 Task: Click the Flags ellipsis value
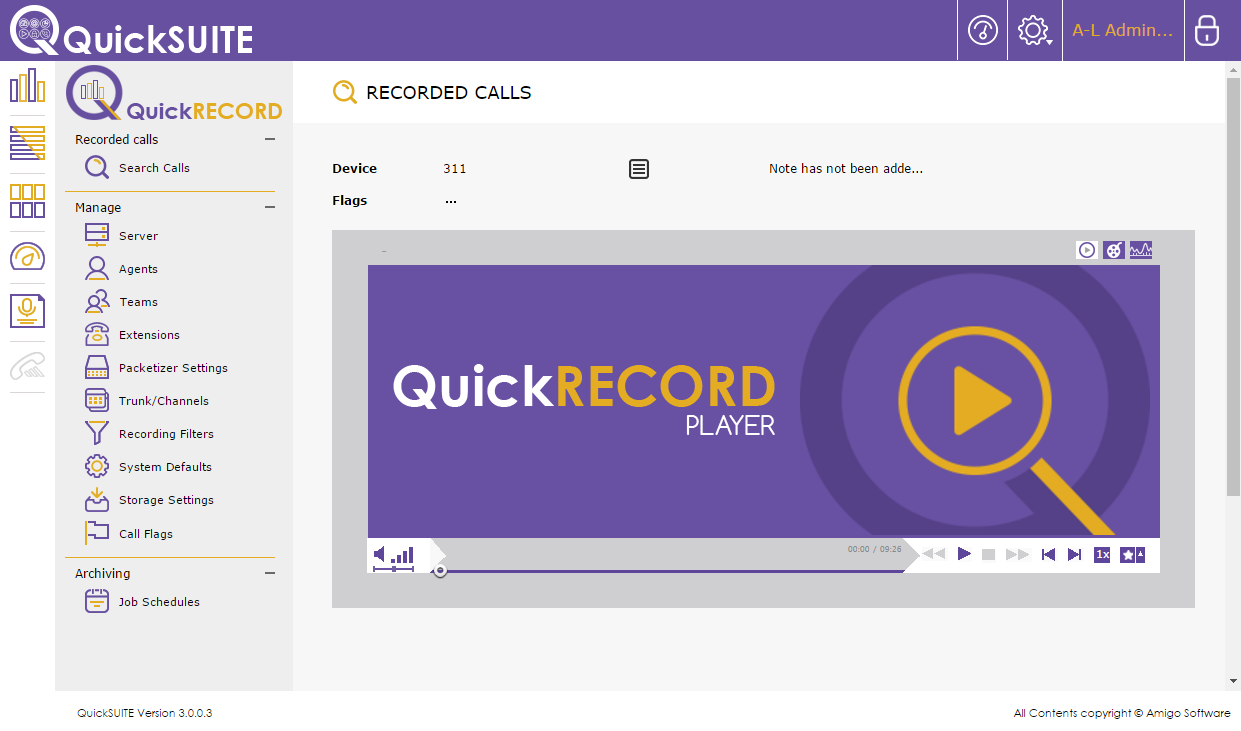(451, 200)
